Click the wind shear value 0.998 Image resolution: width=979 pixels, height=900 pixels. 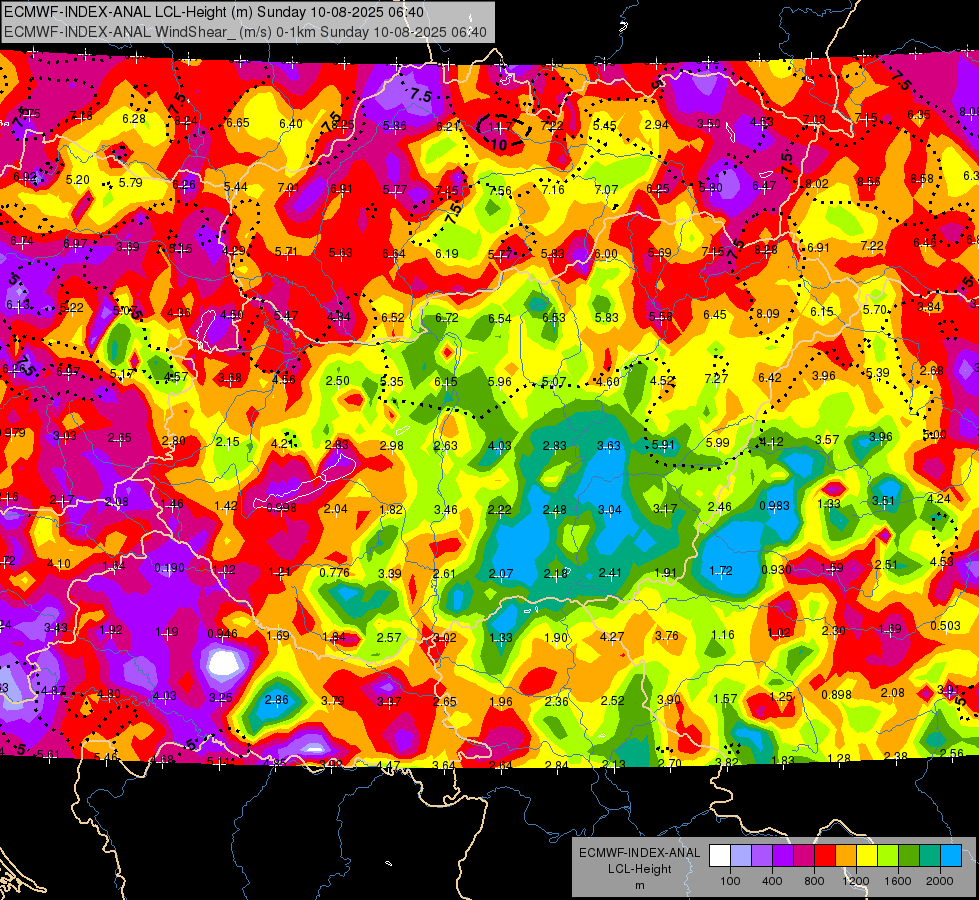[282, 508]
